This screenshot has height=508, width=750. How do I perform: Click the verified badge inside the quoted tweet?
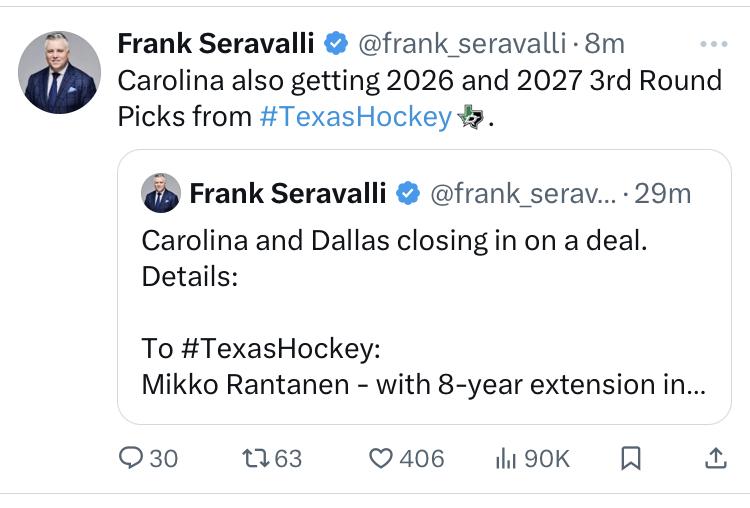point(407,193)
